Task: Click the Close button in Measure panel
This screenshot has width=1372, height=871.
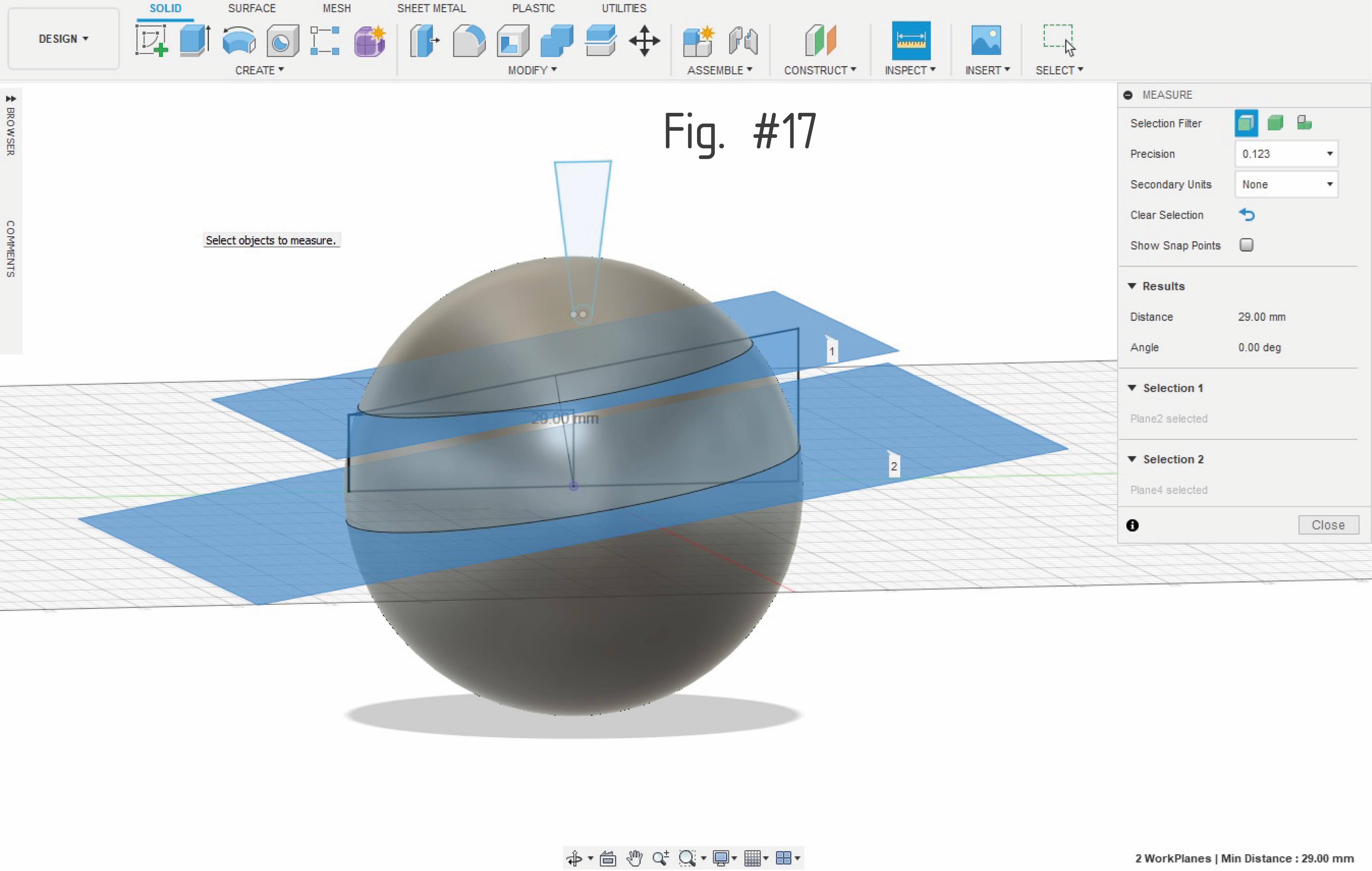Action: tap(1328, 525)
